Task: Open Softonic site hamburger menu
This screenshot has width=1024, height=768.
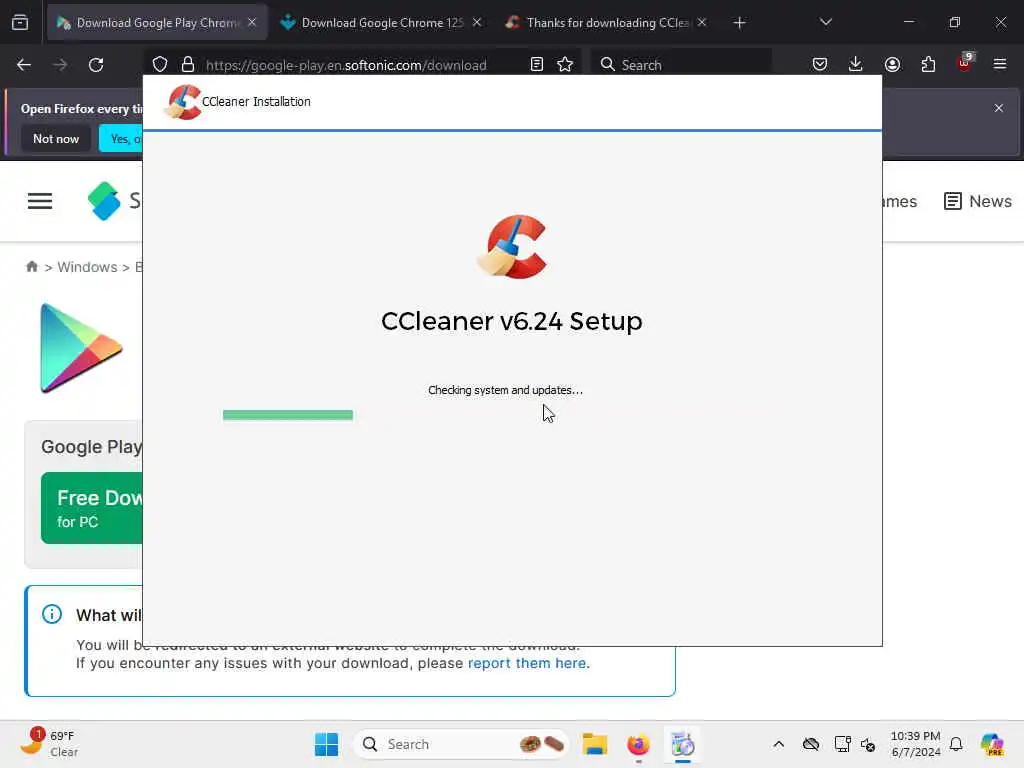Action: pos(40,201)
